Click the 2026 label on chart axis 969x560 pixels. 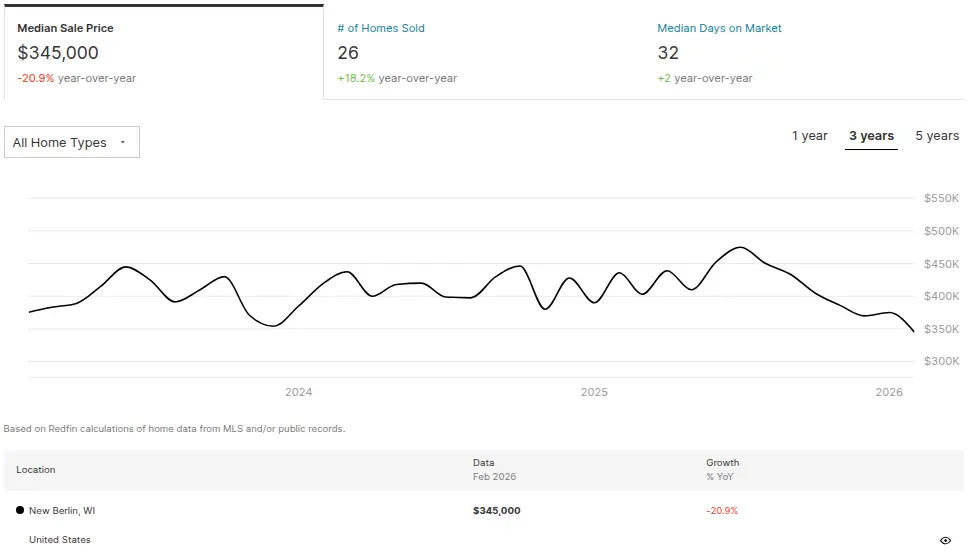click(x=889, y=392)
